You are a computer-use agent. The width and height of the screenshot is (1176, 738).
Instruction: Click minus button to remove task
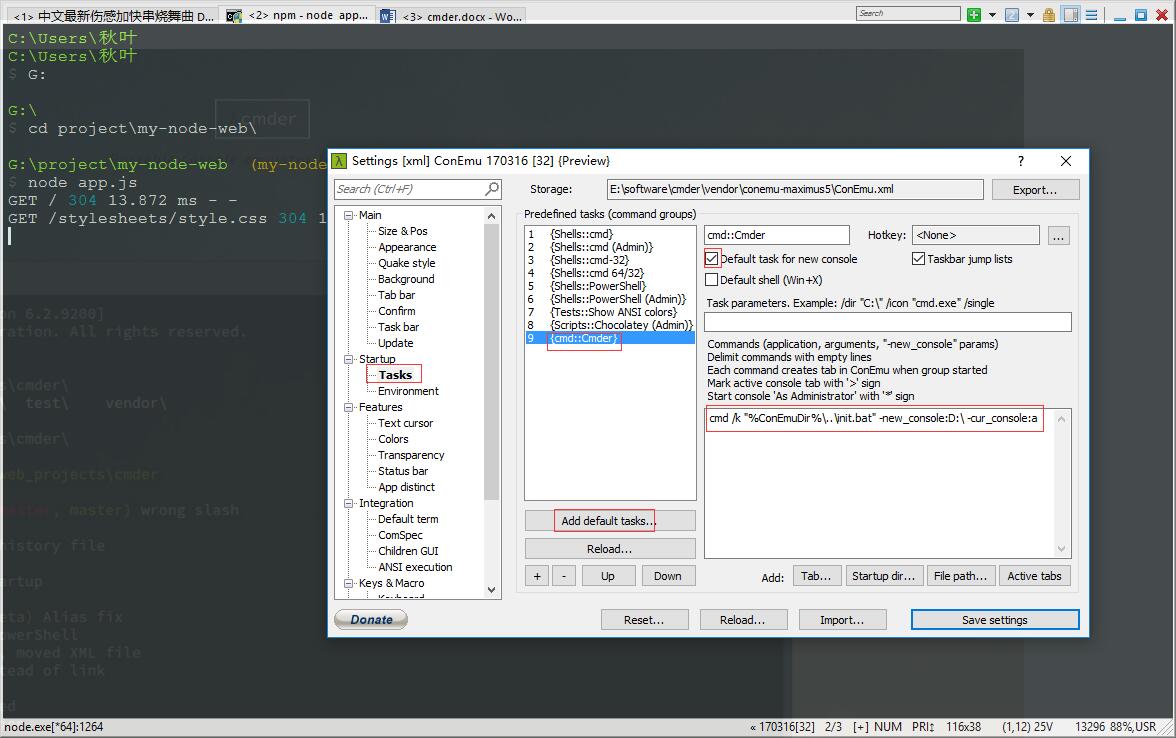point(564,576)
